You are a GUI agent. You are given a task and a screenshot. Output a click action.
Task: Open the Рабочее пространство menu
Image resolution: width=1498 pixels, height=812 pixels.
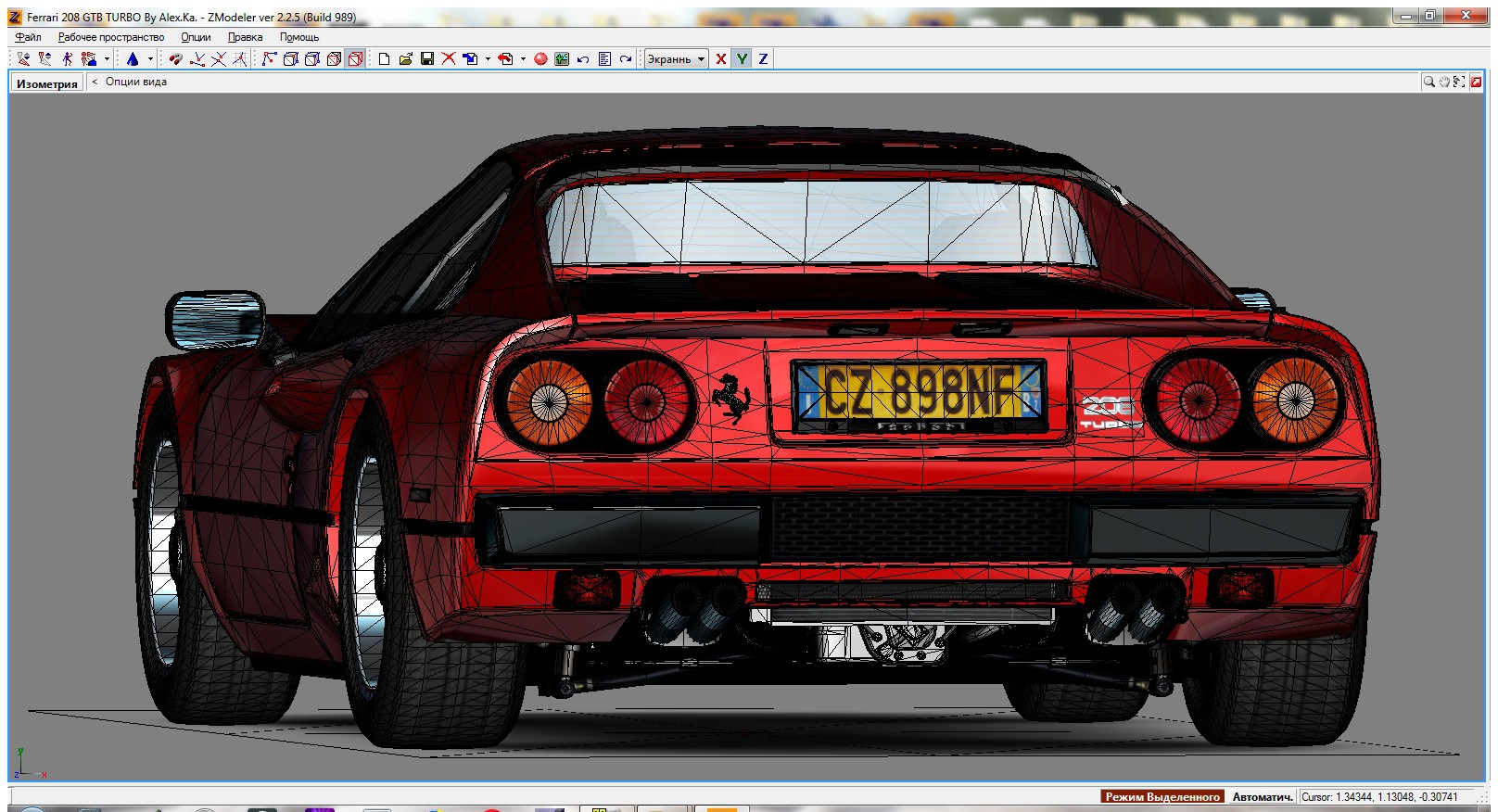111,37
